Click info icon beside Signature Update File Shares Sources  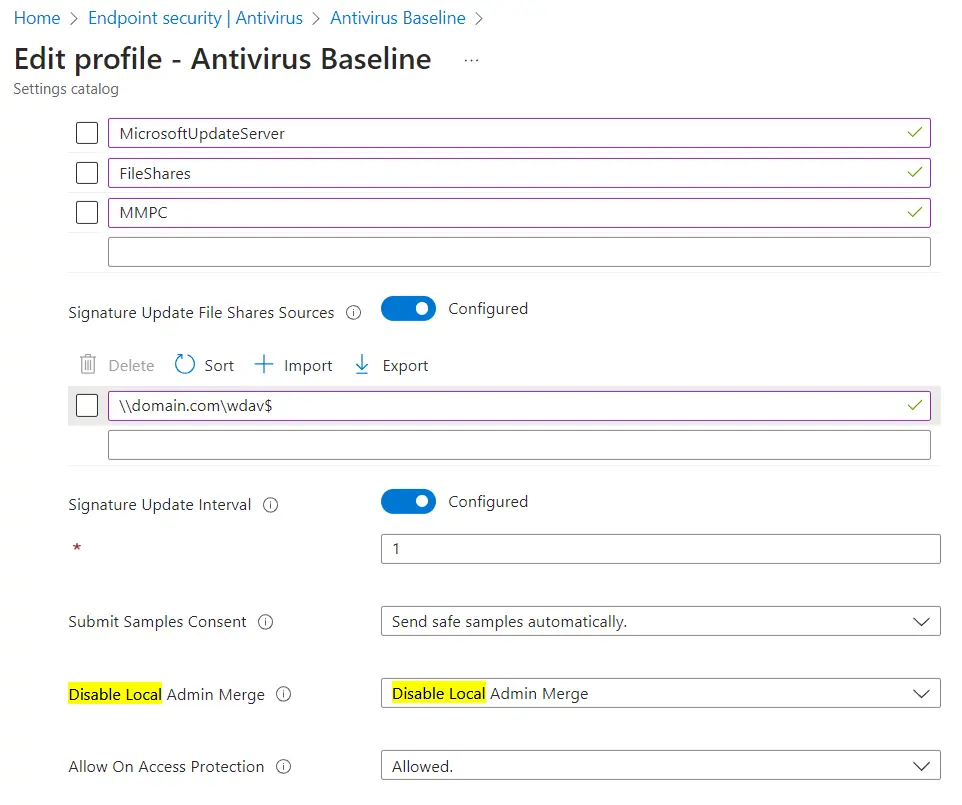tap(353, 313)
